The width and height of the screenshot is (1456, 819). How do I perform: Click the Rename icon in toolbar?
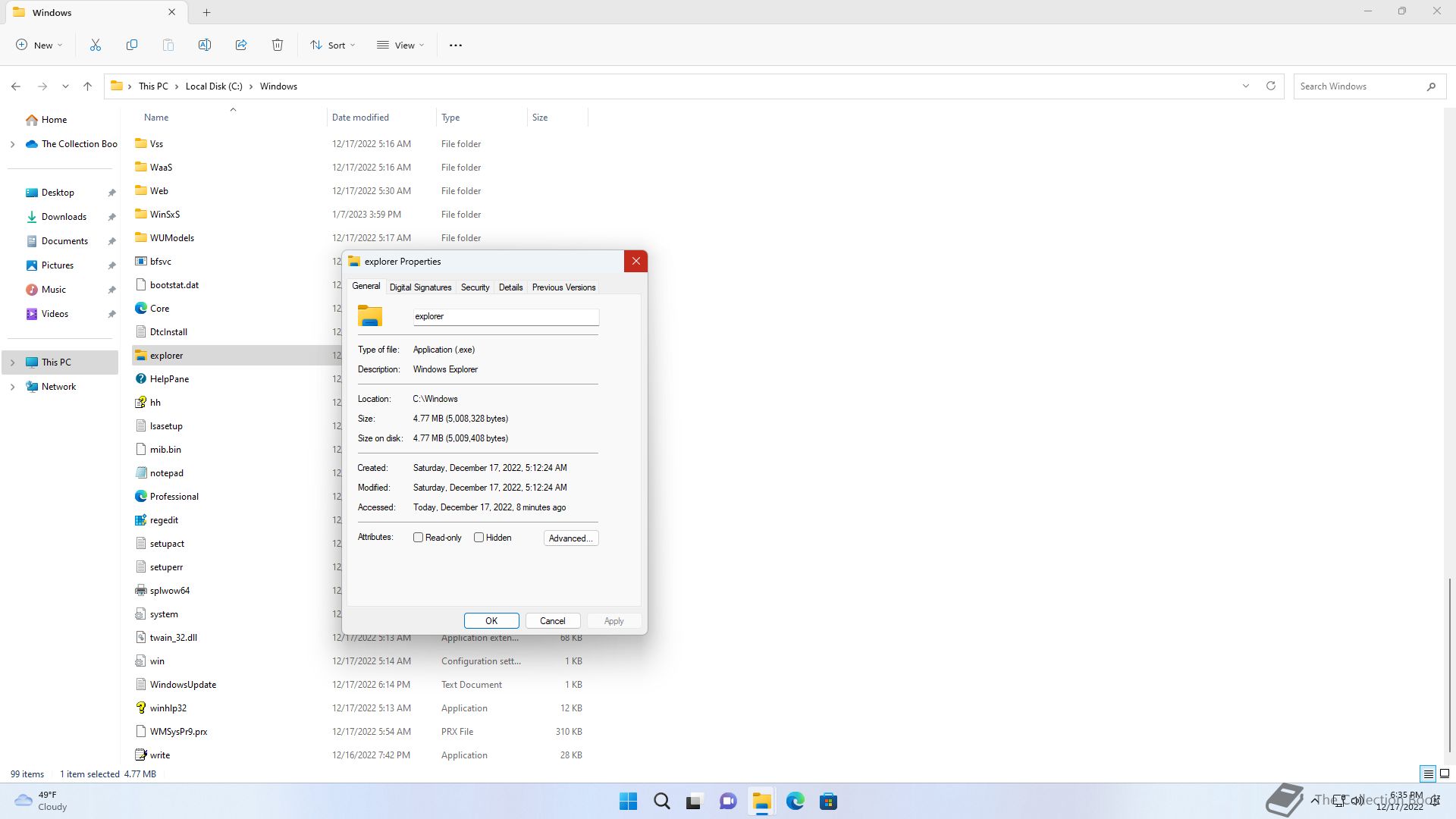tap(205, 45)
